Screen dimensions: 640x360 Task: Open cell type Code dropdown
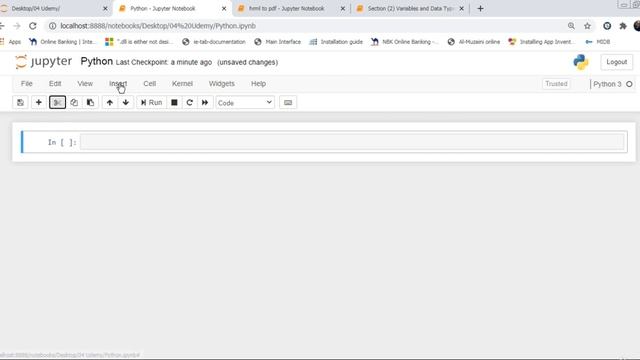pyautogui.click(x=245, y=102)
